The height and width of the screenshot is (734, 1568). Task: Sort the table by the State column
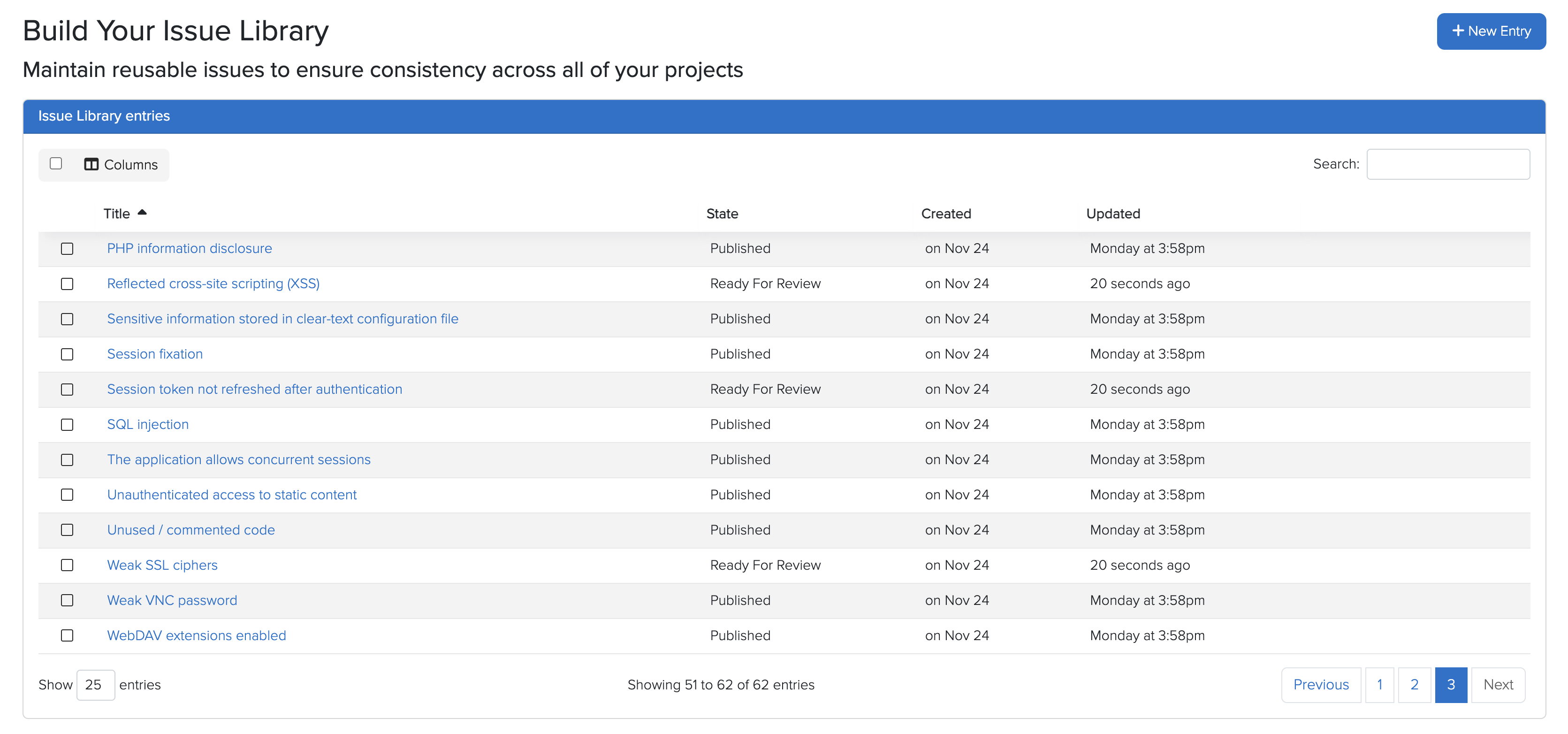[x=723, y=213]
